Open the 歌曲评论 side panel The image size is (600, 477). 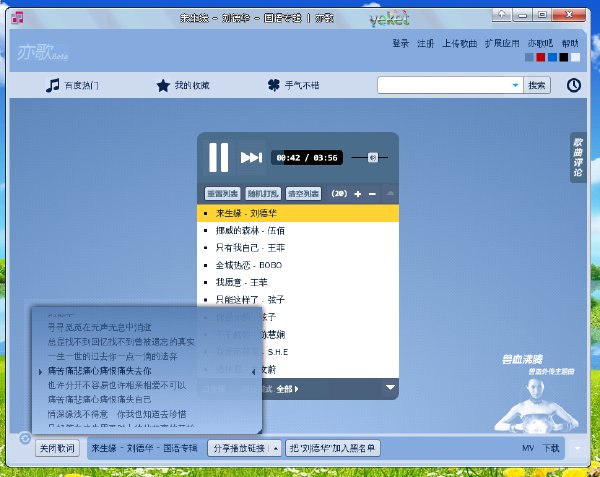tap(578, 157)
